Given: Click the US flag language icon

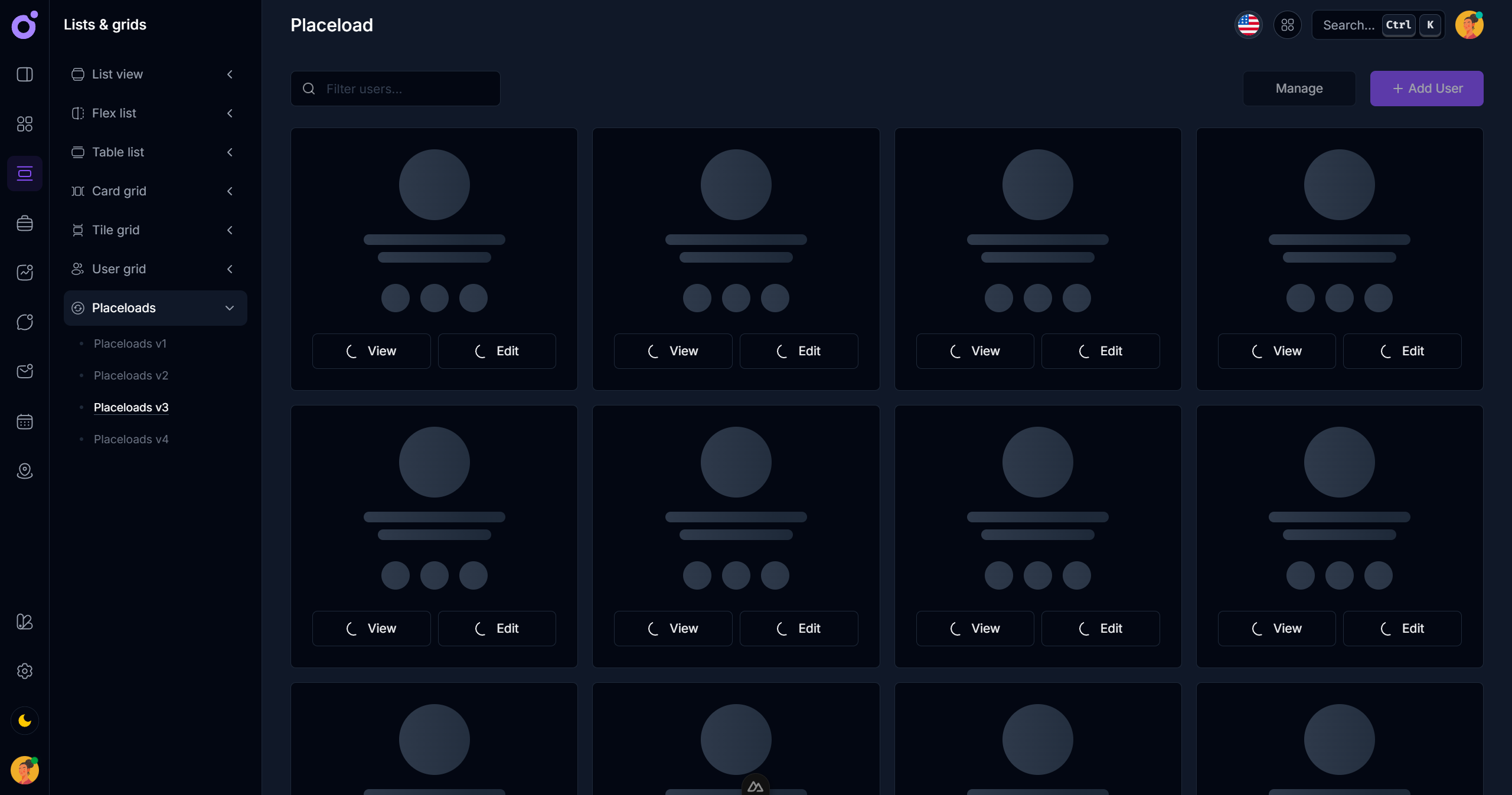Looking at the screenshot, I should tap(1248, 25).
